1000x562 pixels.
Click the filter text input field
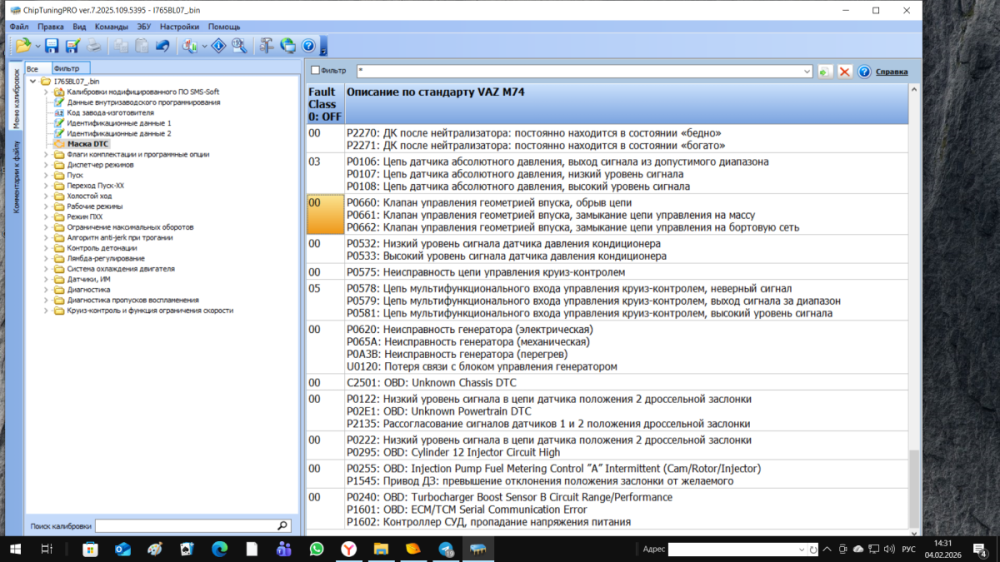579,71
